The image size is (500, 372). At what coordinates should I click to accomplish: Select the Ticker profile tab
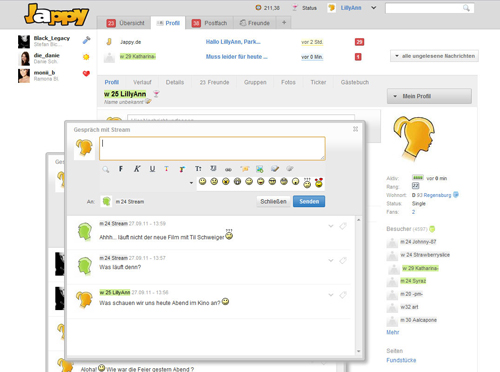tap(318, 82)
